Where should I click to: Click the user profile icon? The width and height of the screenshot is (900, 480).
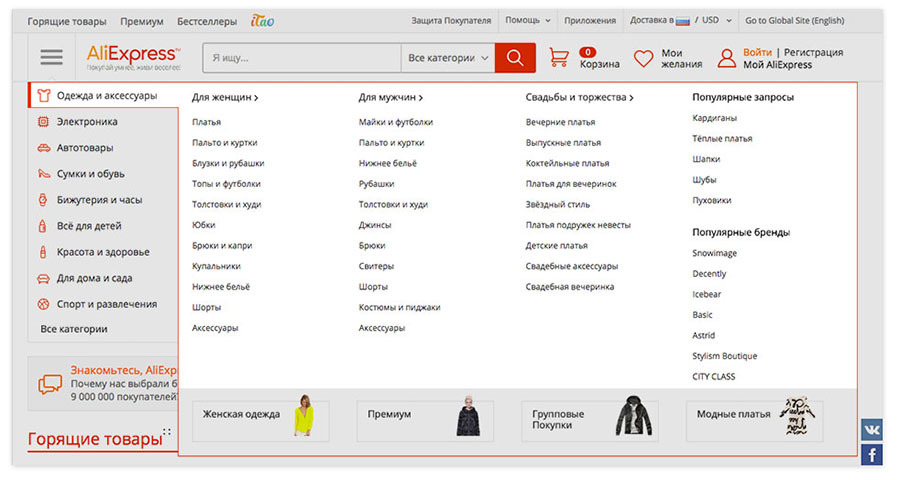pos(726,59)
